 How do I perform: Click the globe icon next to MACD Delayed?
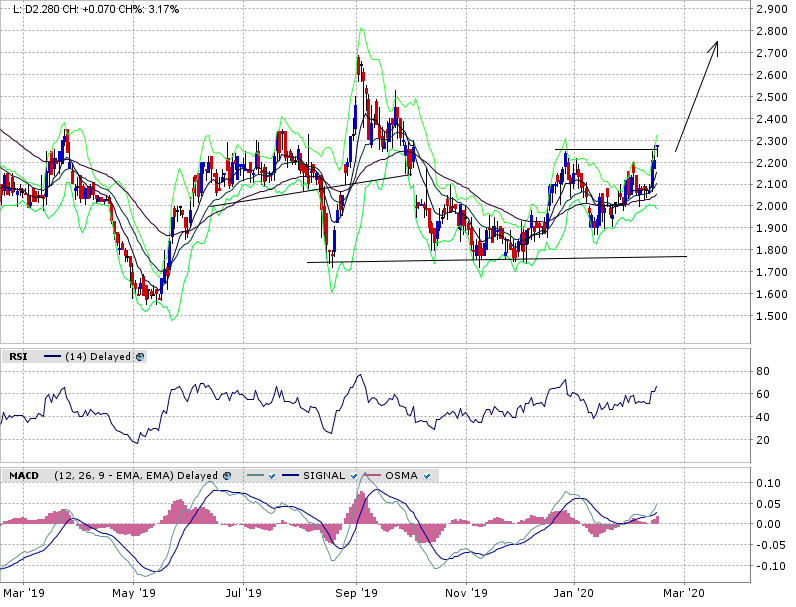[x=225, y=476]
